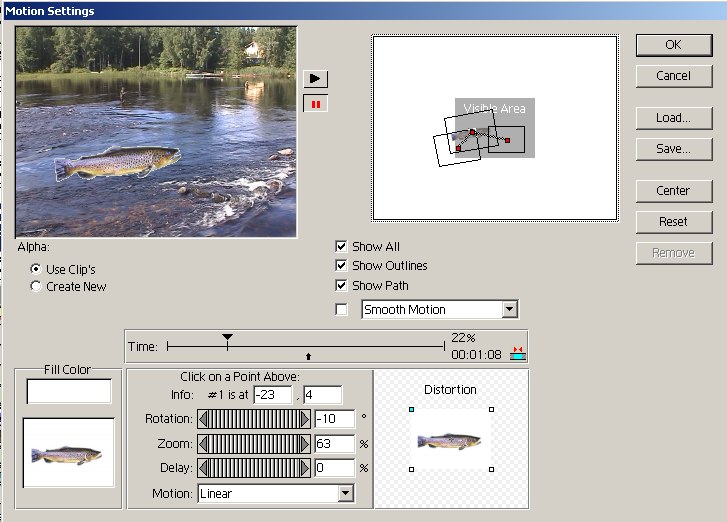Click the OK button
The height and width of the screenshot is (522, 727).
674,45
